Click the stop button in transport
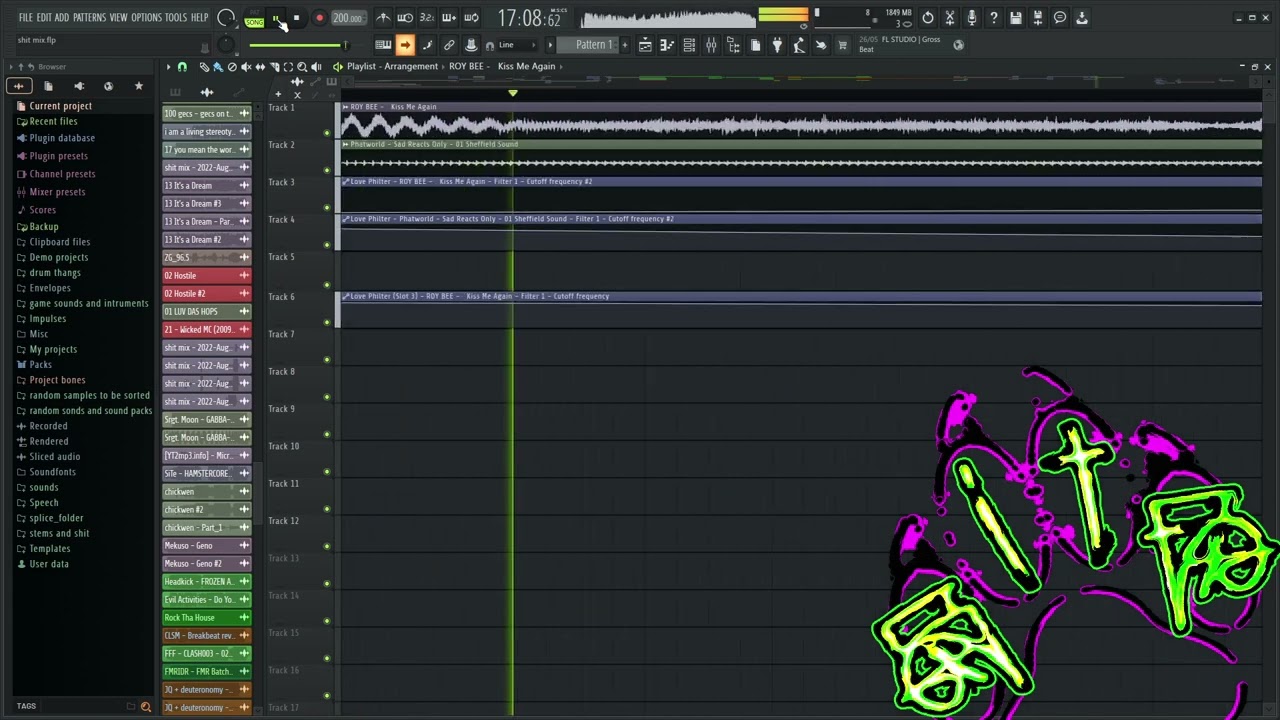1280x720 pixels. coord(296,18)
